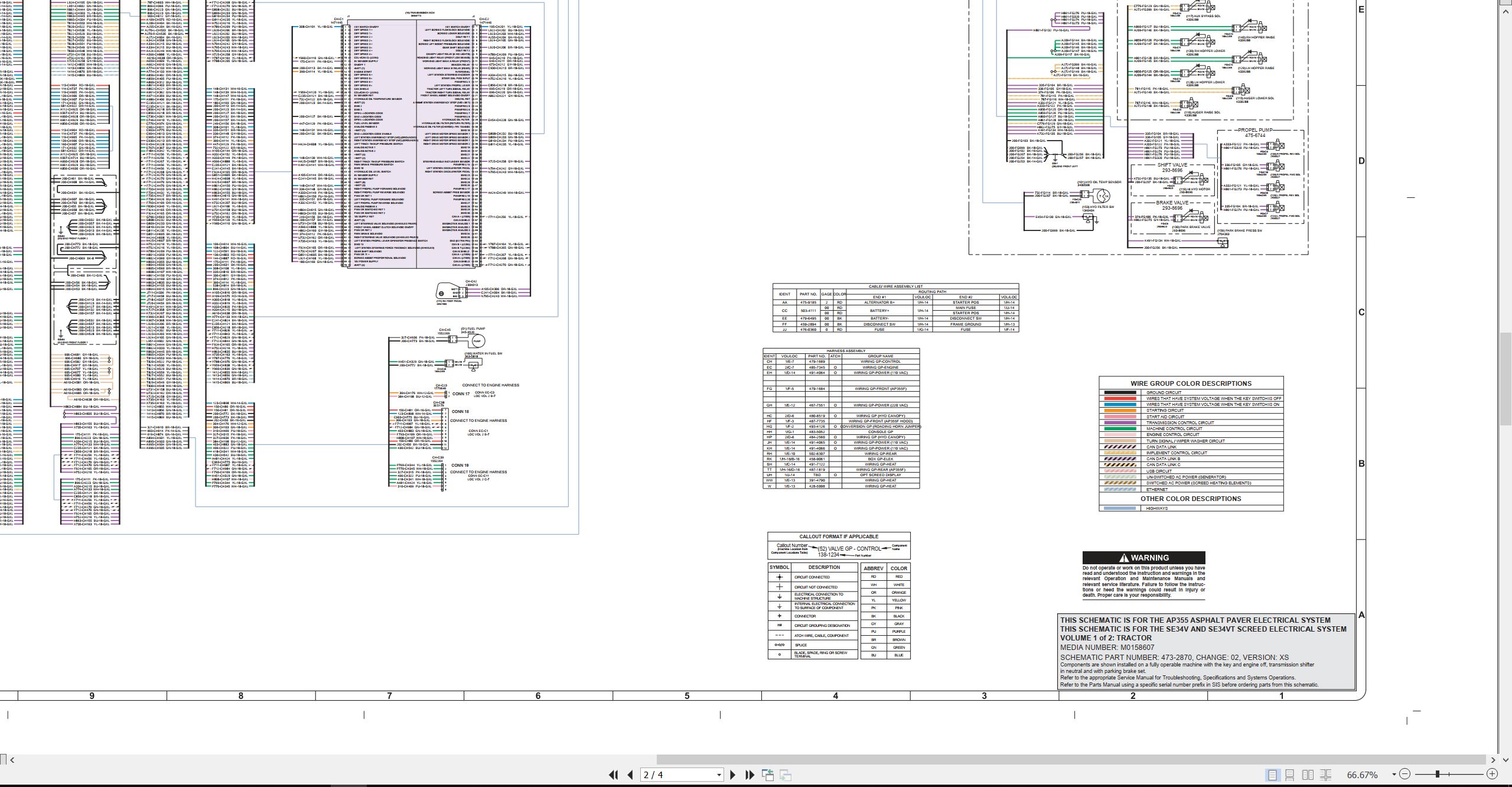Click the WARNING banner
Image resolution: width=1512 pixels, height=787 pixels.
[1143, 558]
